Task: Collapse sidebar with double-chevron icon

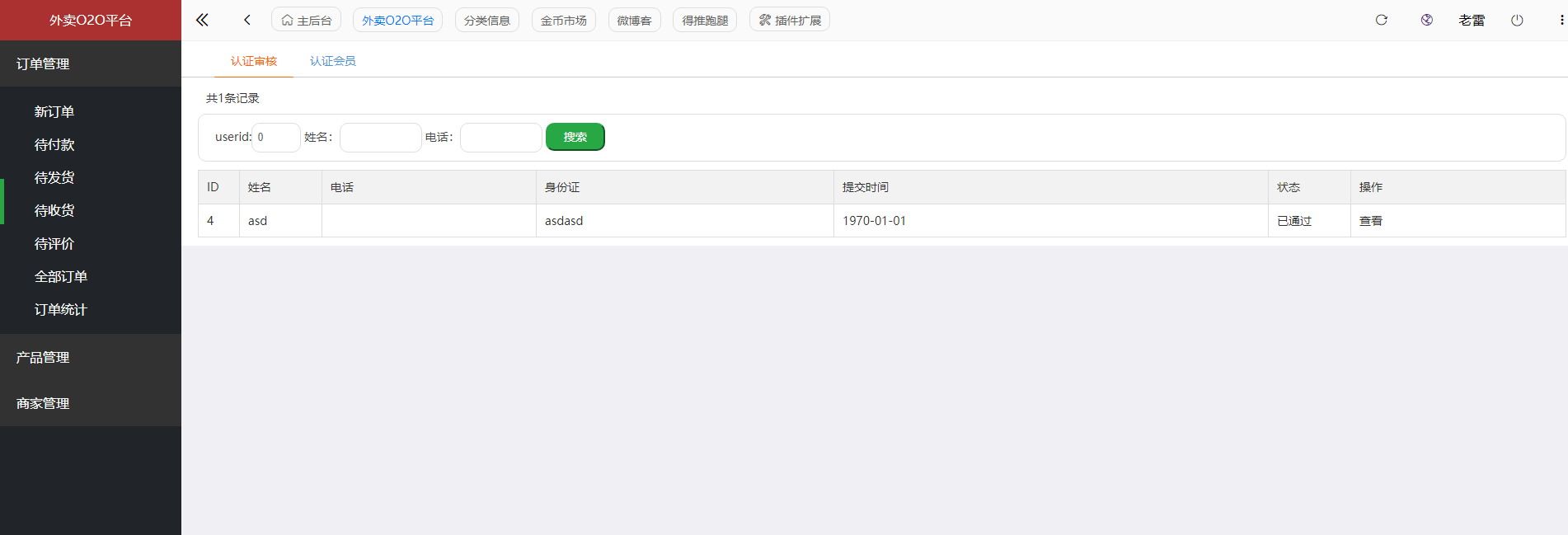Action: tap(202, 20)
